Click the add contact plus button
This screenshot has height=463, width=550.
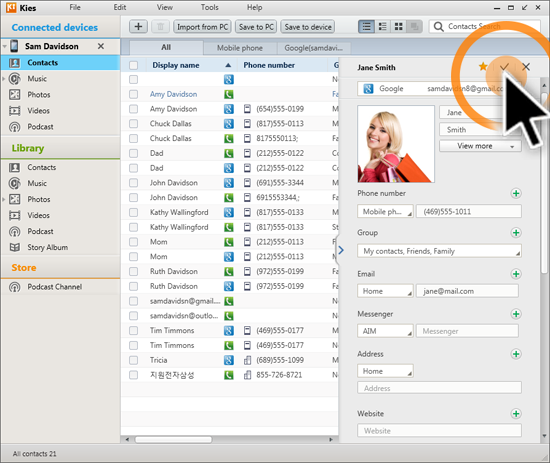[x=138, y=27]
